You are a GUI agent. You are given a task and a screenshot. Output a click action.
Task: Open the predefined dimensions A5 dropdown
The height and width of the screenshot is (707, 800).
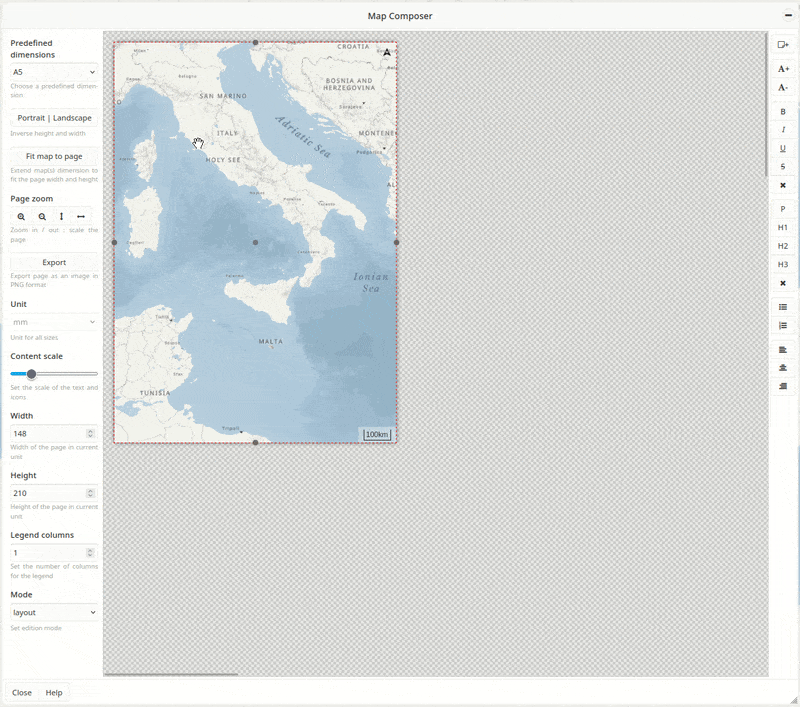(51, 72)
